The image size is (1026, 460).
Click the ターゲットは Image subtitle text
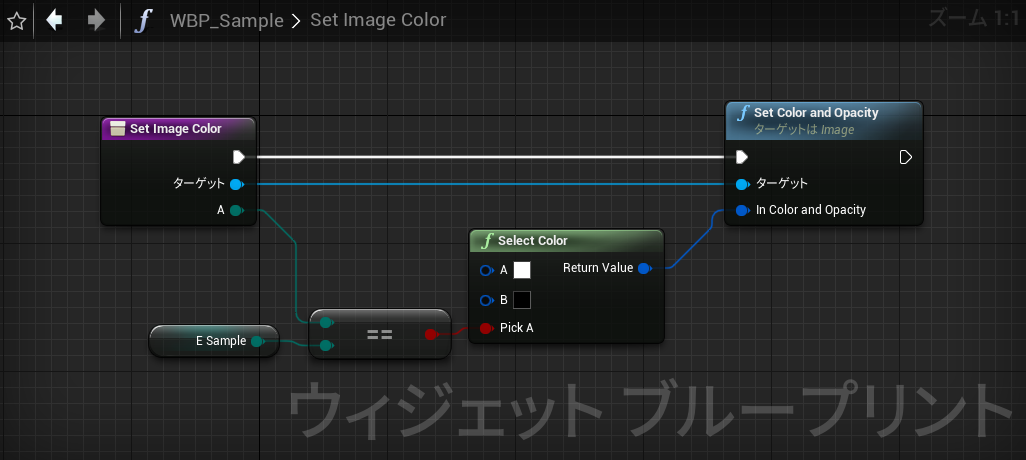(804, 130)
